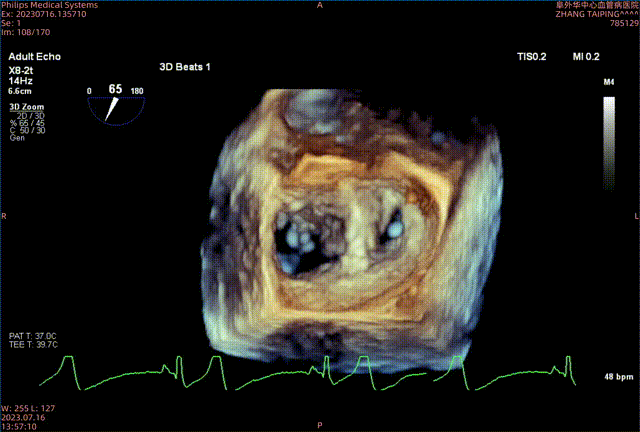The width and height of the screenshot is (640, 432).
Task: Click the green ECG waveform trace
Action: [300, 380]
